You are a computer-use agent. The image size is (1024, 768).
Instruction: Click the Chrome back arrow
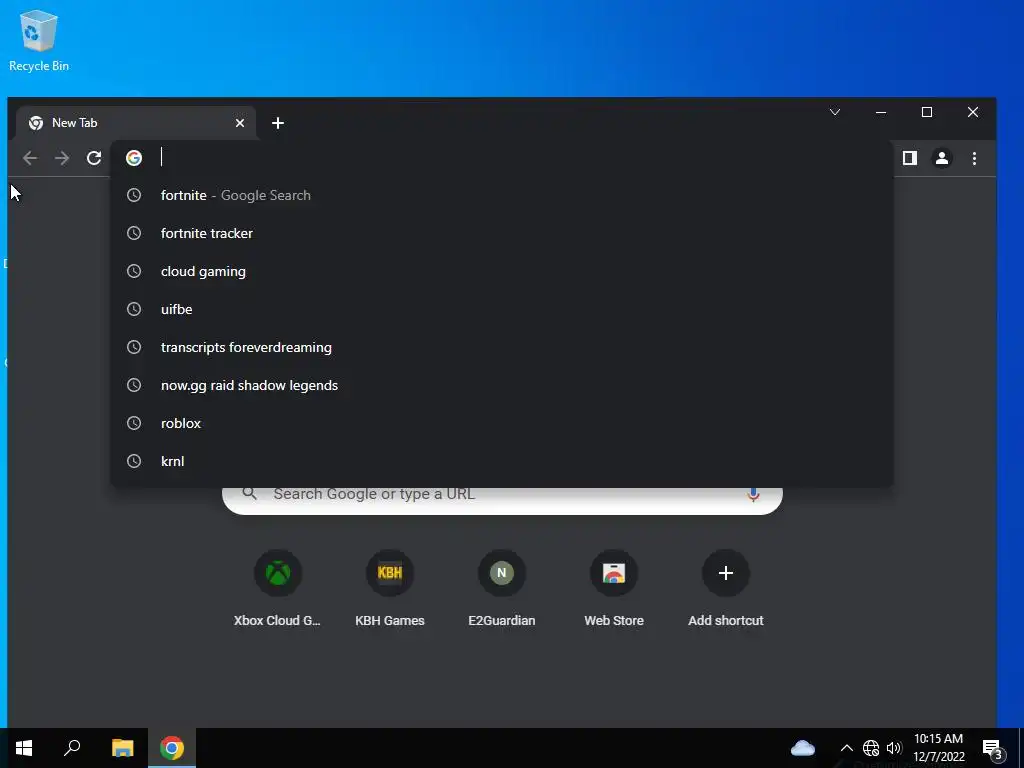coord(30,158)
